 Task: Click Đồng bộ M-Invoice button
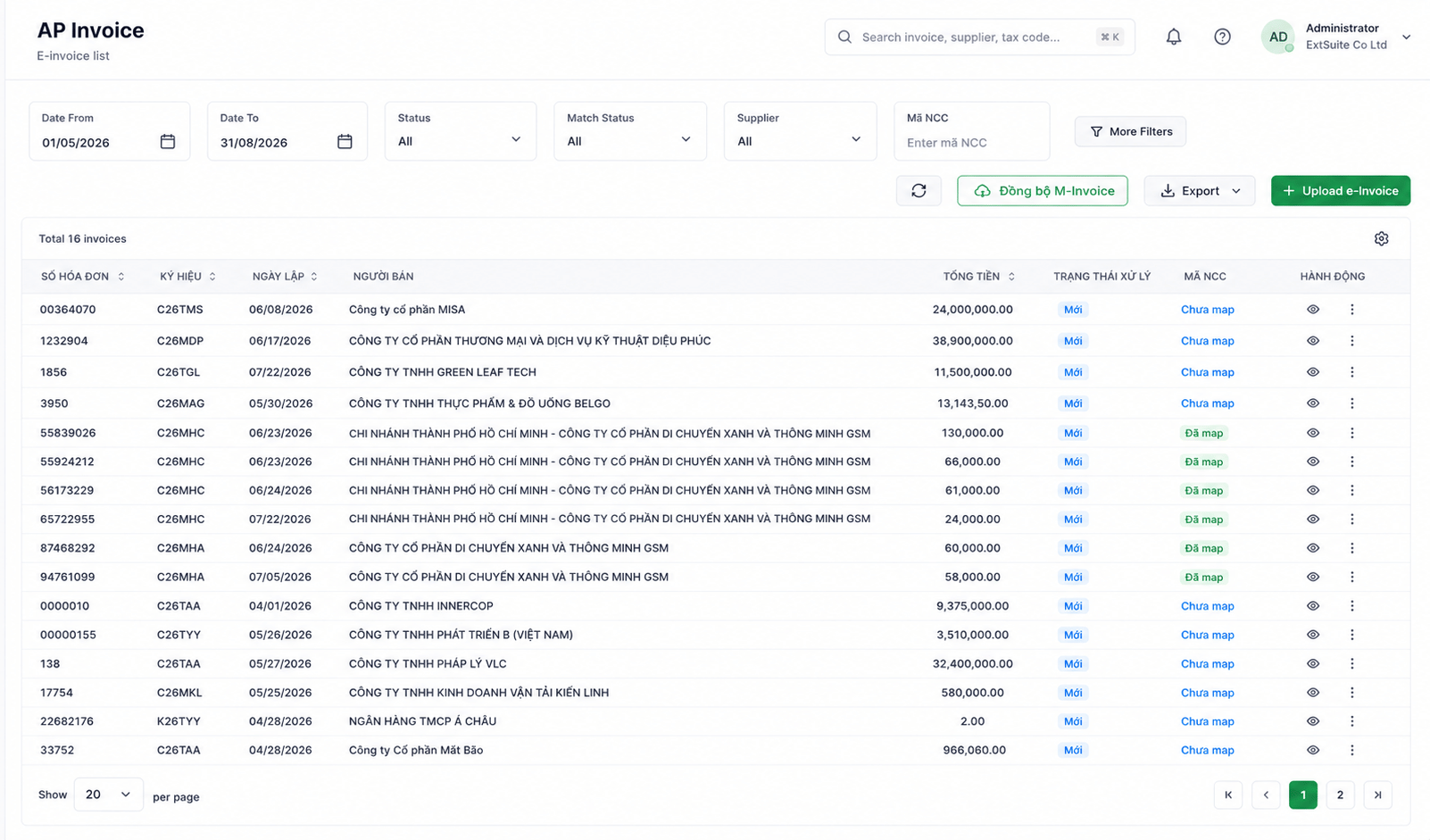[1043, 190]
